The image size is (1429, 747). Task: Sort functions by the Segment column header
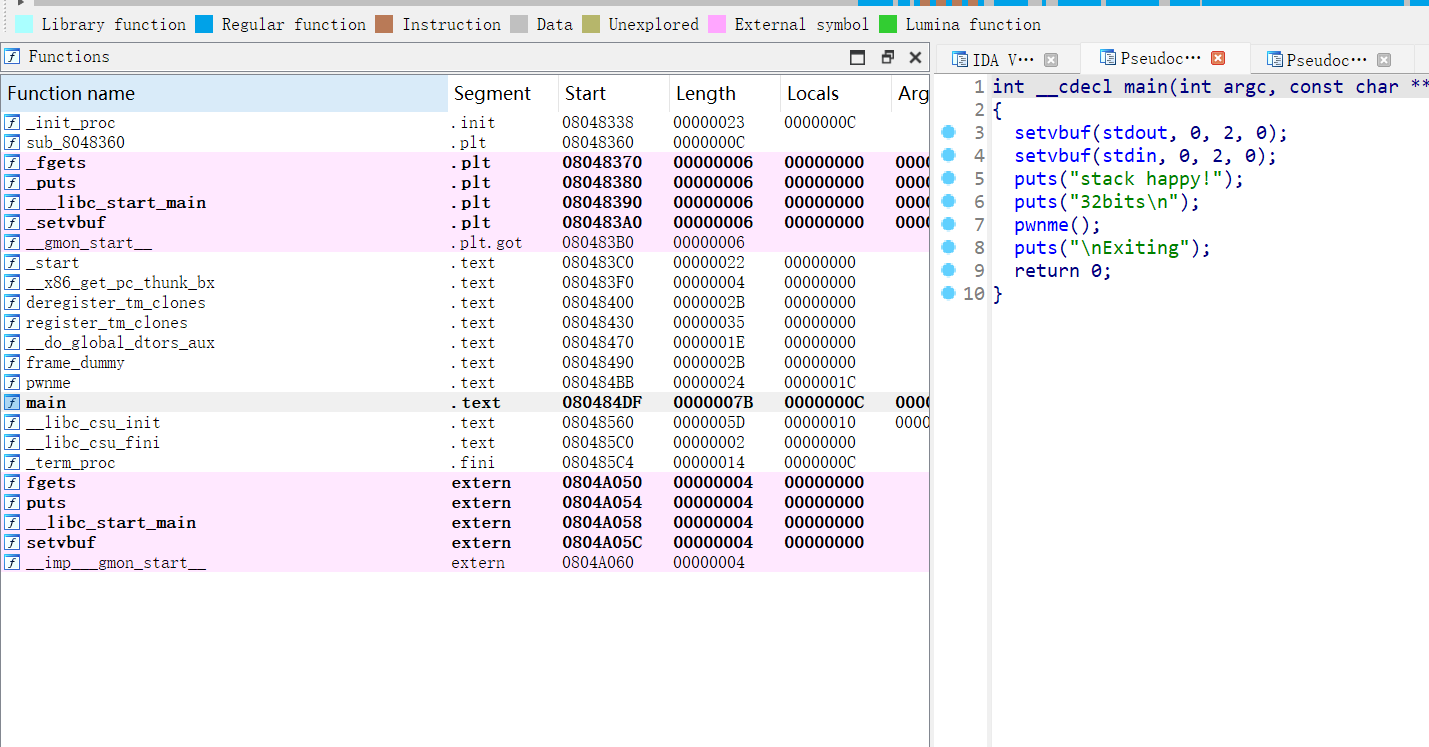492,94
